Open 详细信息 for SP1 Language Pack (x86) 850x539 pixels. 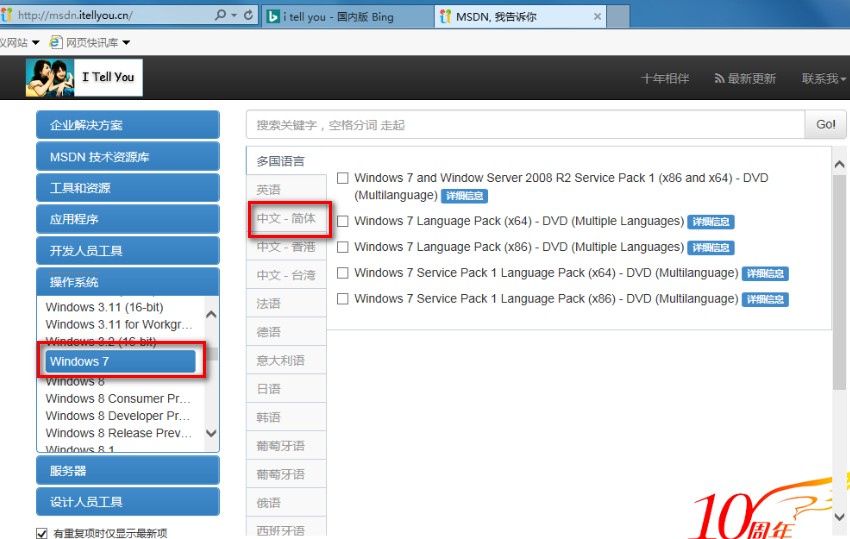765,299
